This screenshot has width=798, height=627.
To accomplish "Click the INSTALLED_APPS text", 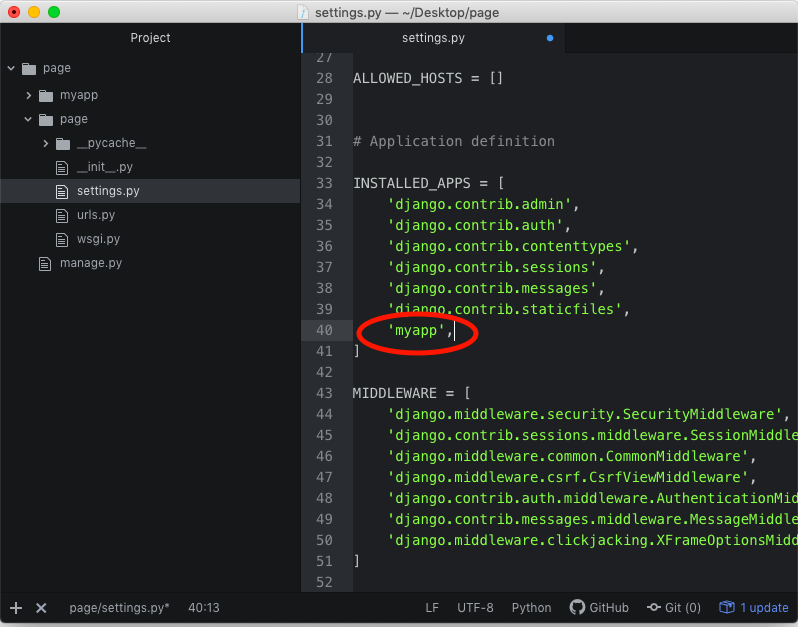I will pos(412,183).
